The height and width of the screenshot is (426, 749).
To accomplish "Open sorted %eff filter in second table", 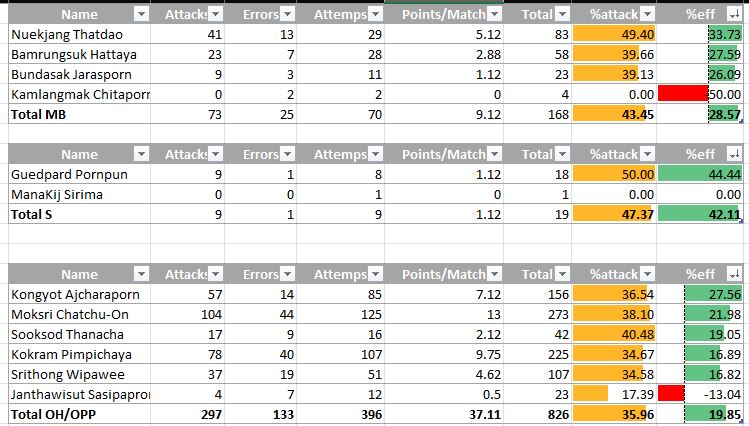I will tap(734, 154).
